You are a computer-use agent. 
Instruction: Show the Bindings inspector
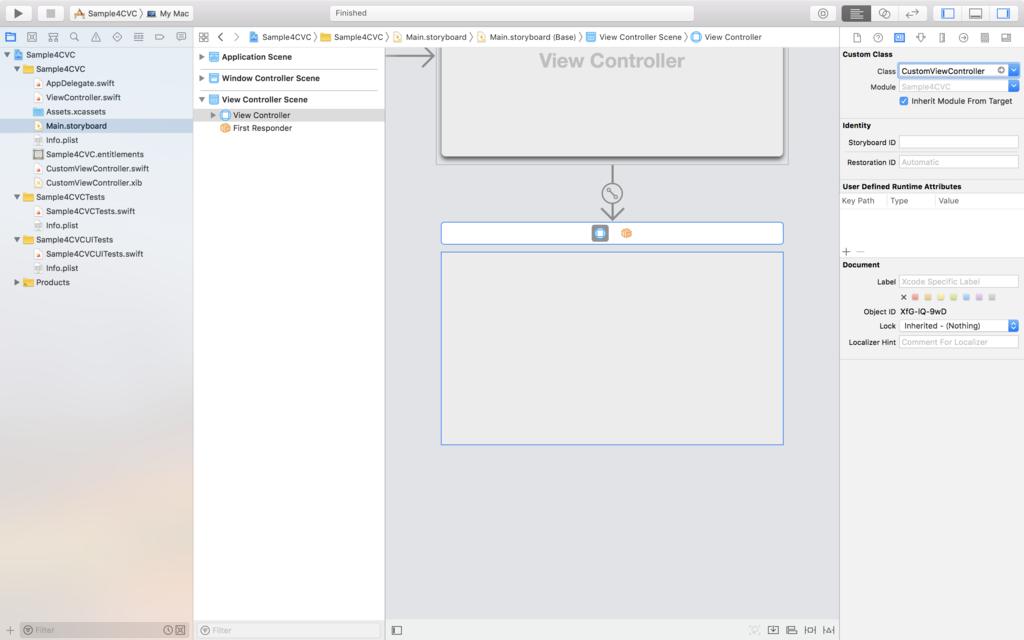[985, 38]
